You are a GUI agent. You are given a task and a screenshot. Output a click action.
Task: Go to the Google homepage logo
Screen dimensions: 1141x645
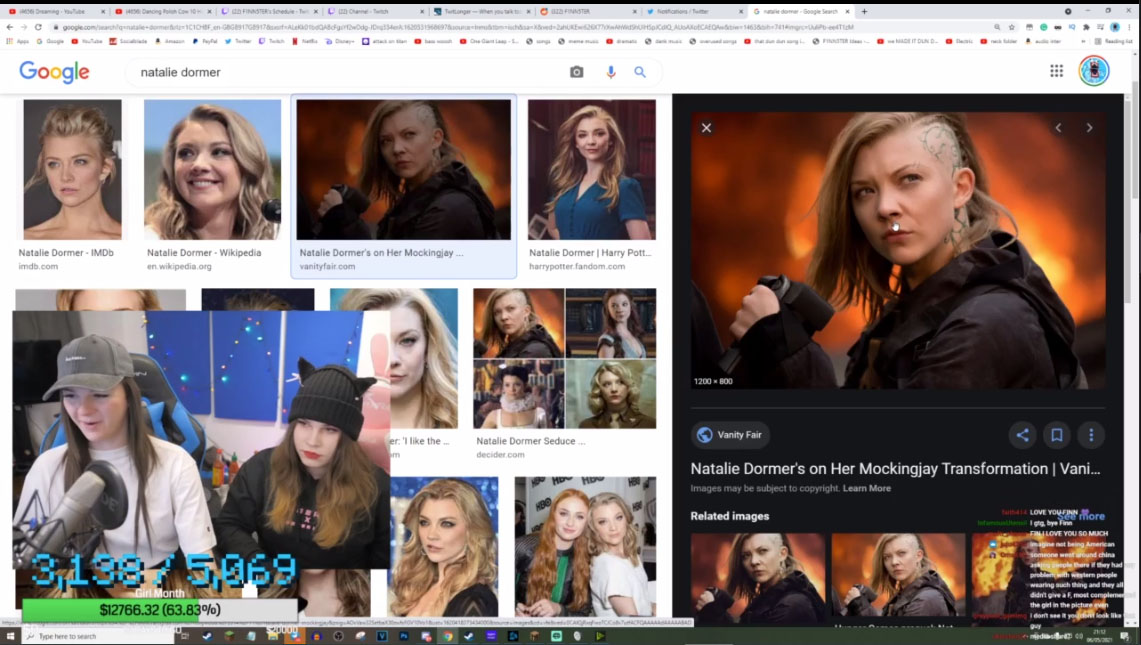(x=54, y=72)
